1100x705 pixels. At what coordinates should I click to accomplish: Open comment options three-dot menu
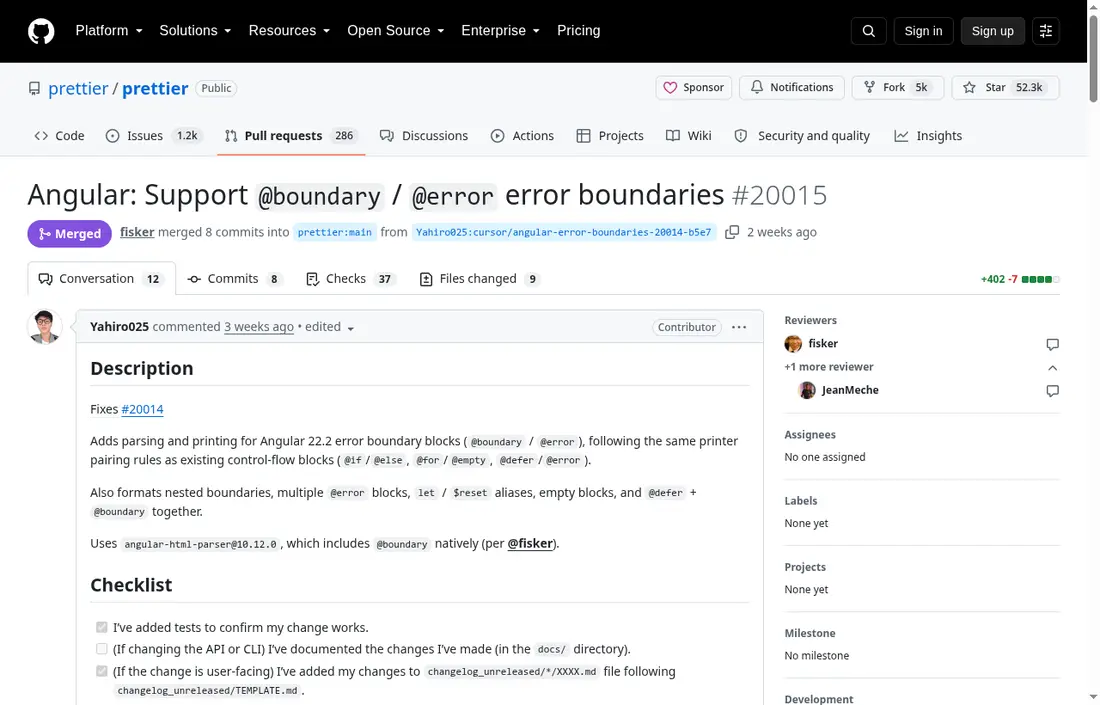[739, 327]
